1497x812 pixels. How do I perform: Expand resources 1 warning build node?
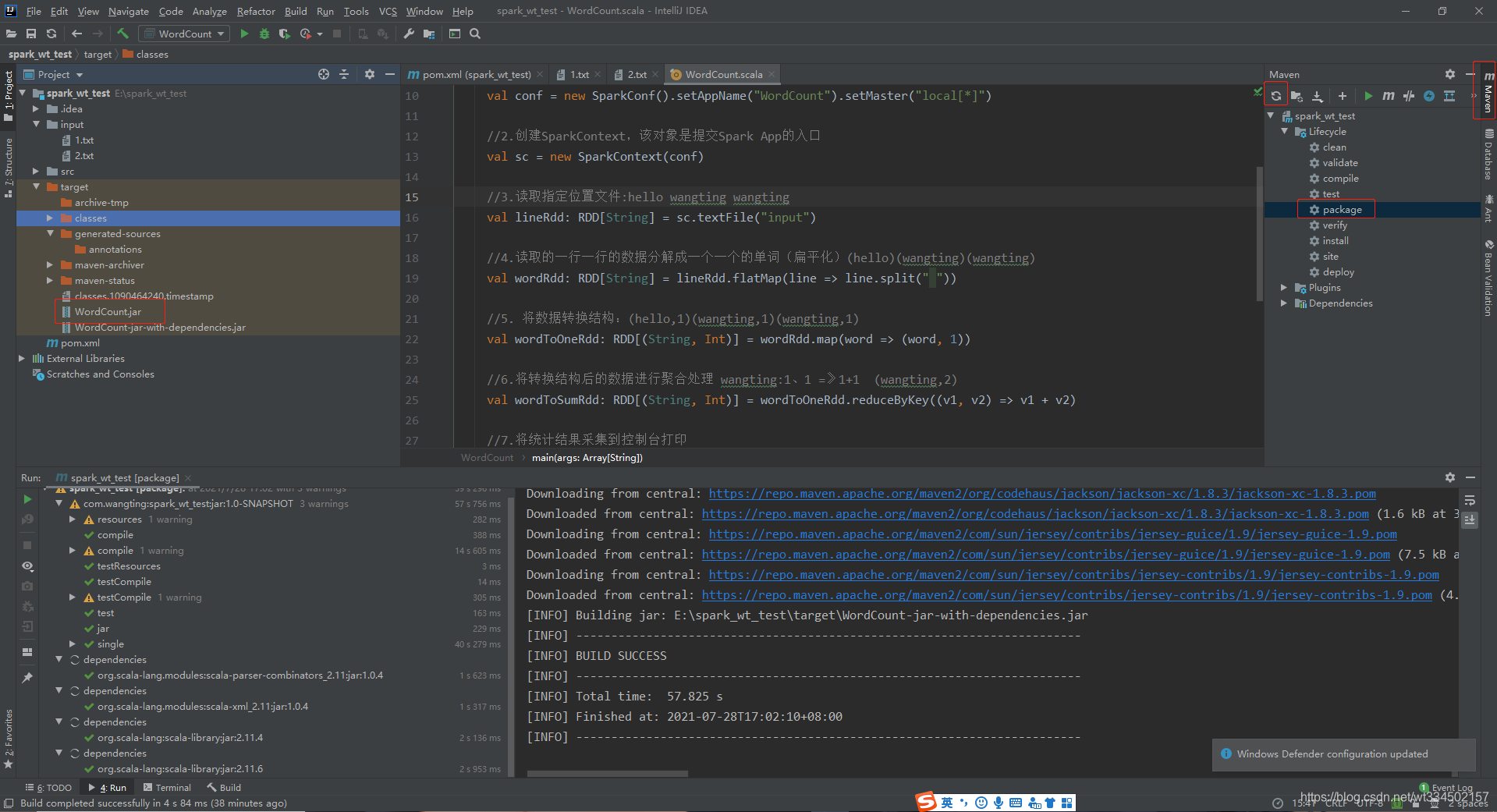[73, 519]
